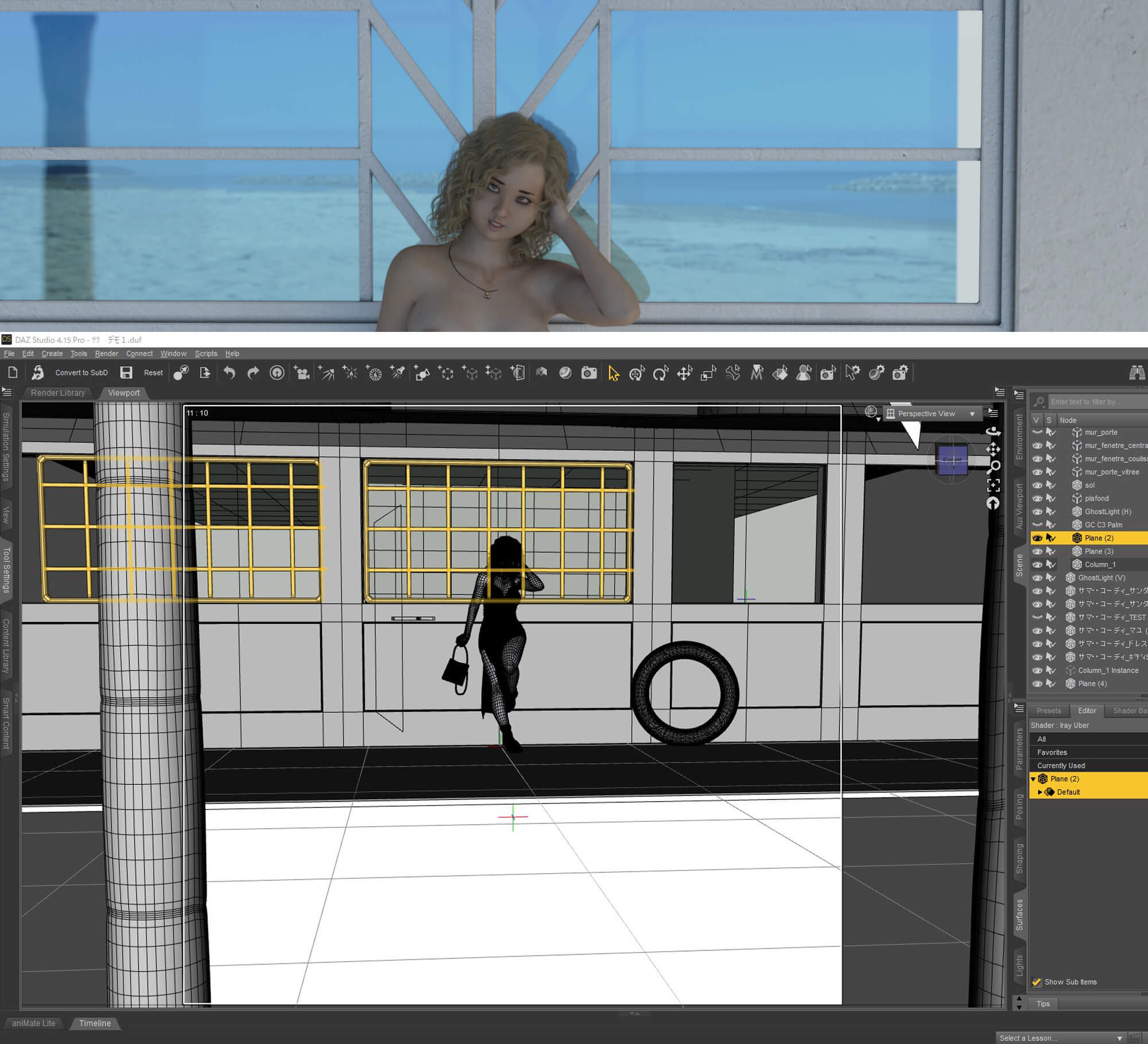Toggle the Show Sub Items checkbox
This screenshot has width=1148, height=1044.
click(x=1037, y=982)
